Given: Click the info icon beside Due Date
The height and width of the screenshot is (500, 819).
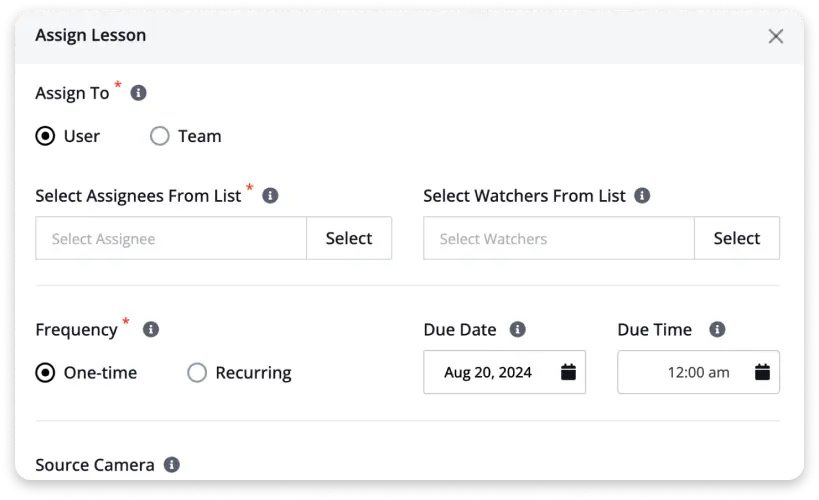Looking at the screenshot, I should click(x=517, y=329).
